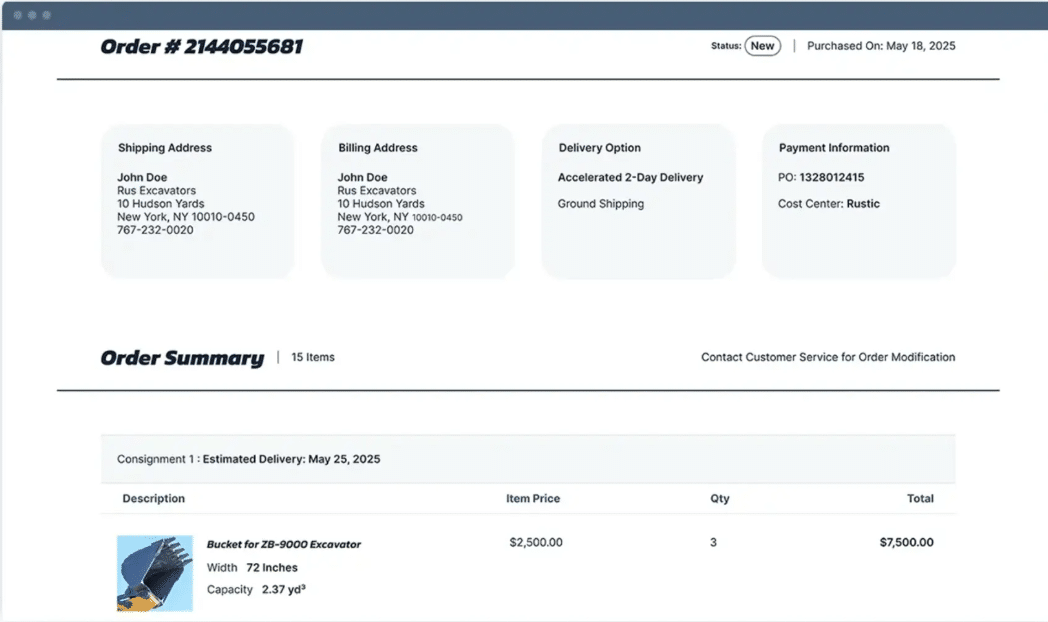Image resolution: width=1048 pixels, height=622 pixels.
Task: Click the Description column header
Action: click(153, 499)
